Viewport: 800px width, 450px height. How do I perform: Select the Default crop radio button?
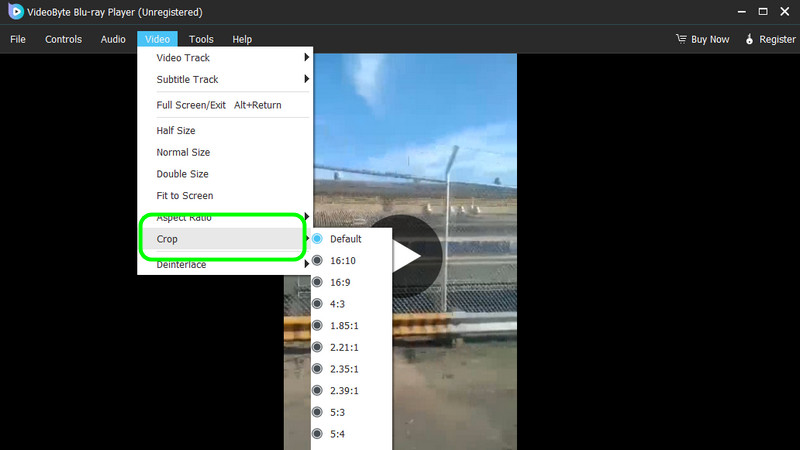pos(317,238)
